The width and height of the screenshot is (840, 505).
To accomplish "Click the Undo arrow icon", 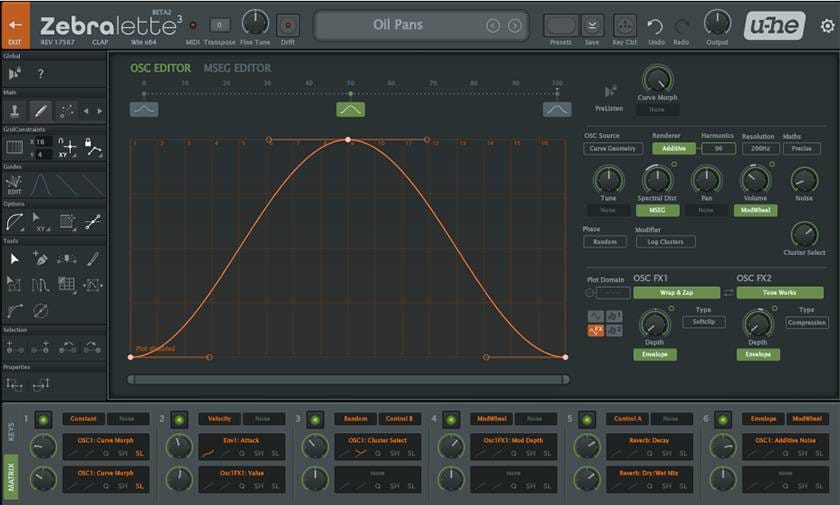I will pos(655,26).
